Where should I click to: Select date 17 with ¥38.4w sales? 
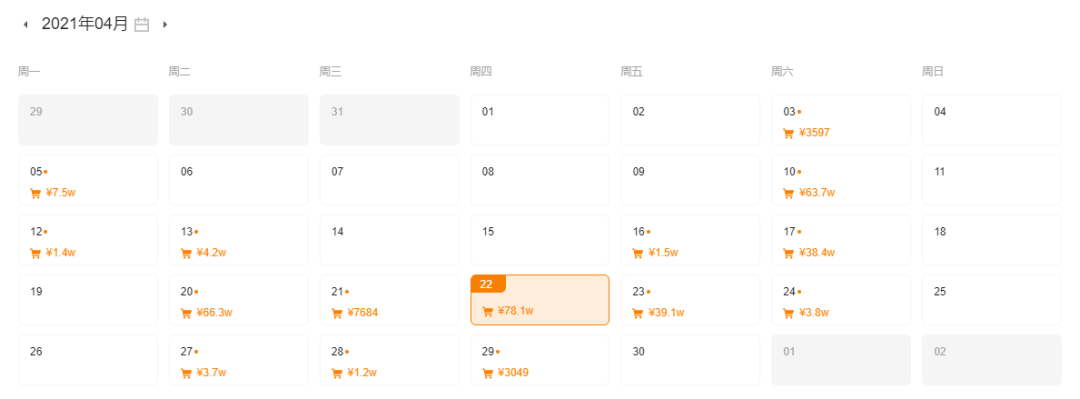841,240
